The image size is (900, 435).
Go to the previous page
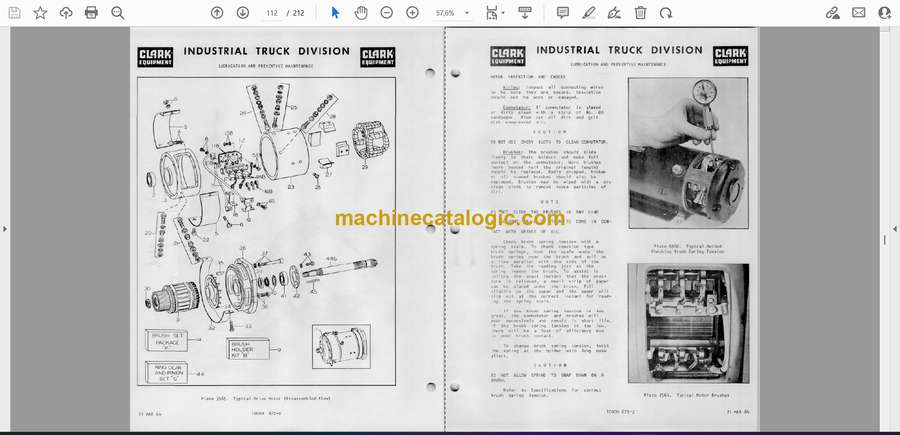(x=217, y=13)
